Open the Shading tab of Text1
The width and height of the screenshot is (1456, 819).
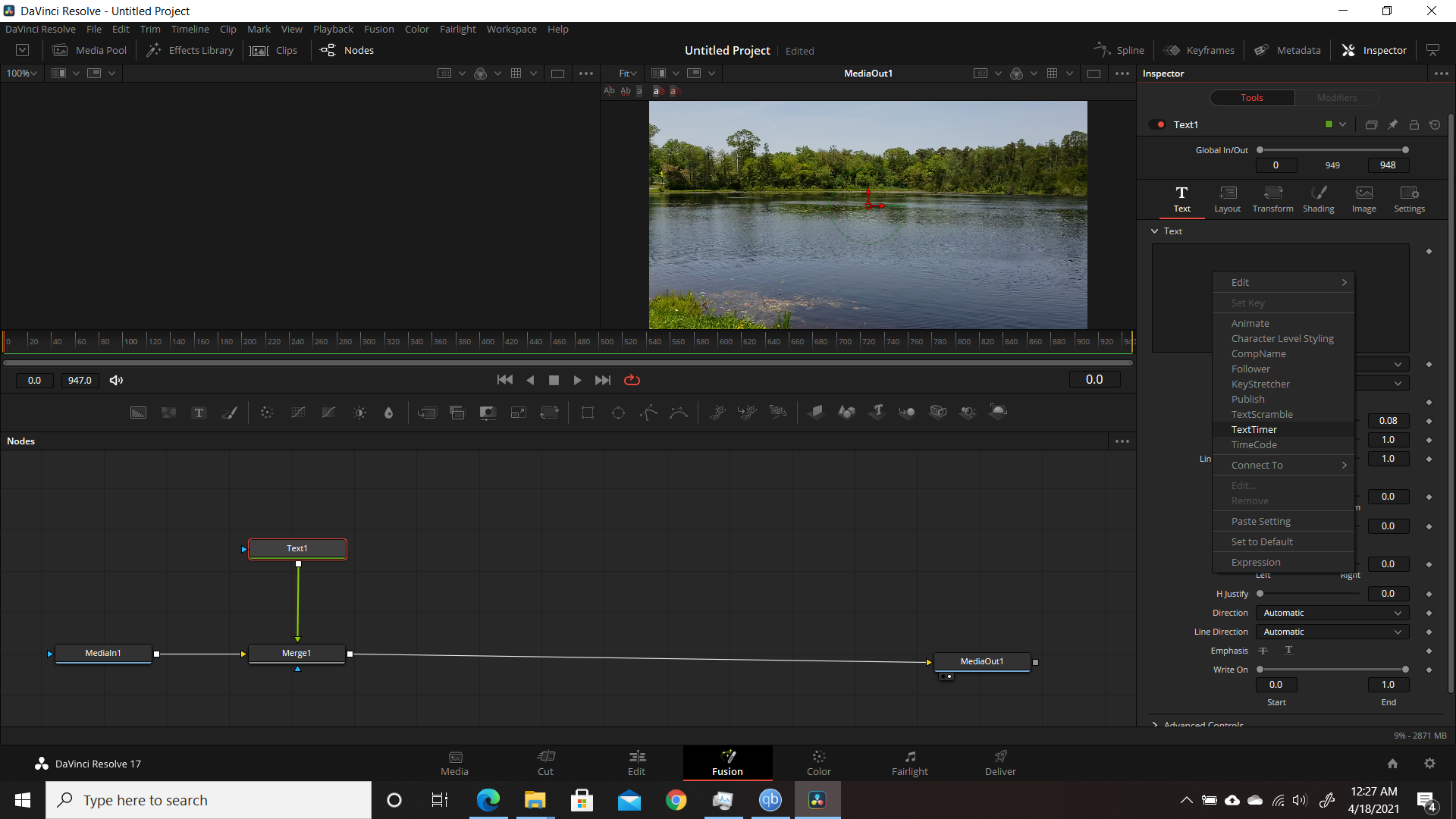[x=1318, y=199]
